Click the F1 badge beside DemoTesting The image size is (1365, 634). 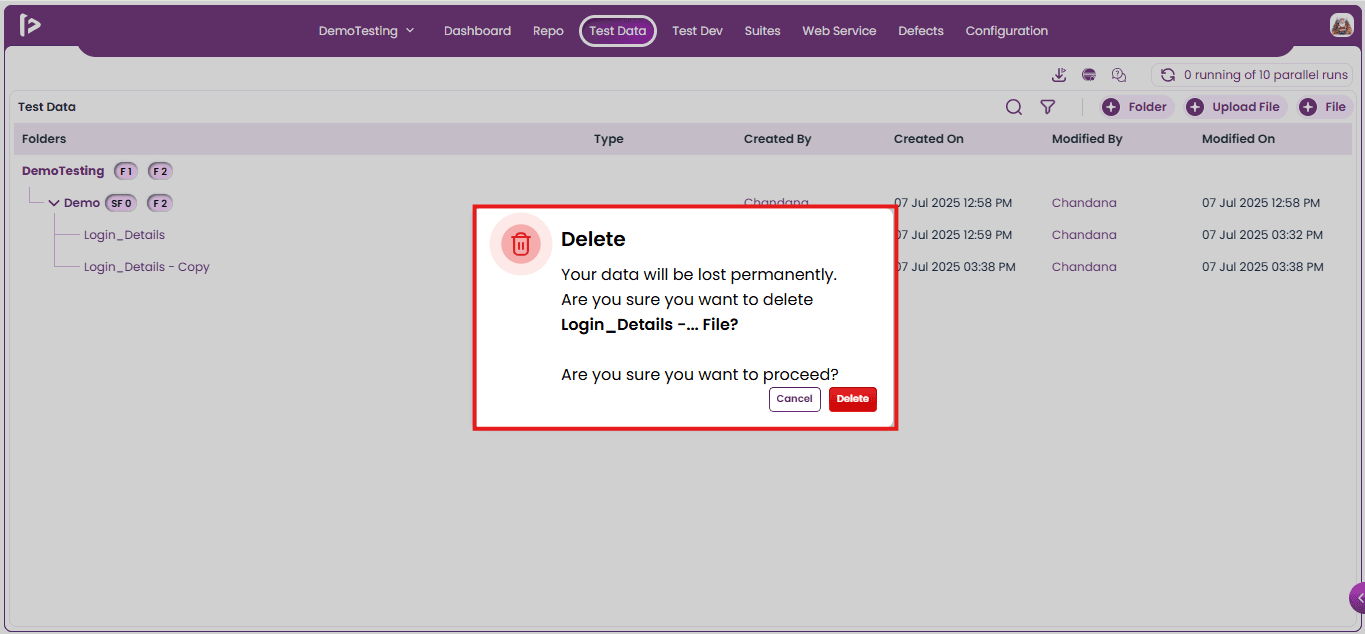point(126,171)
